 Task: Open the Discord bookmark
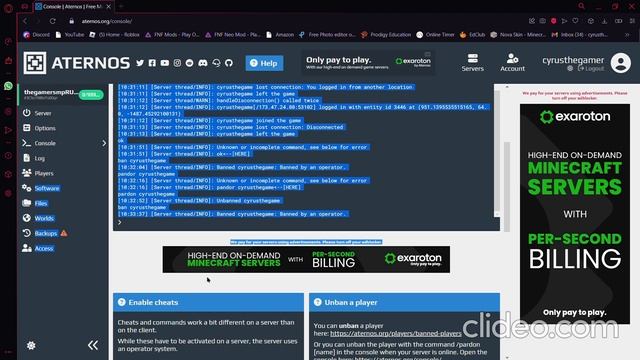point(37,35)
